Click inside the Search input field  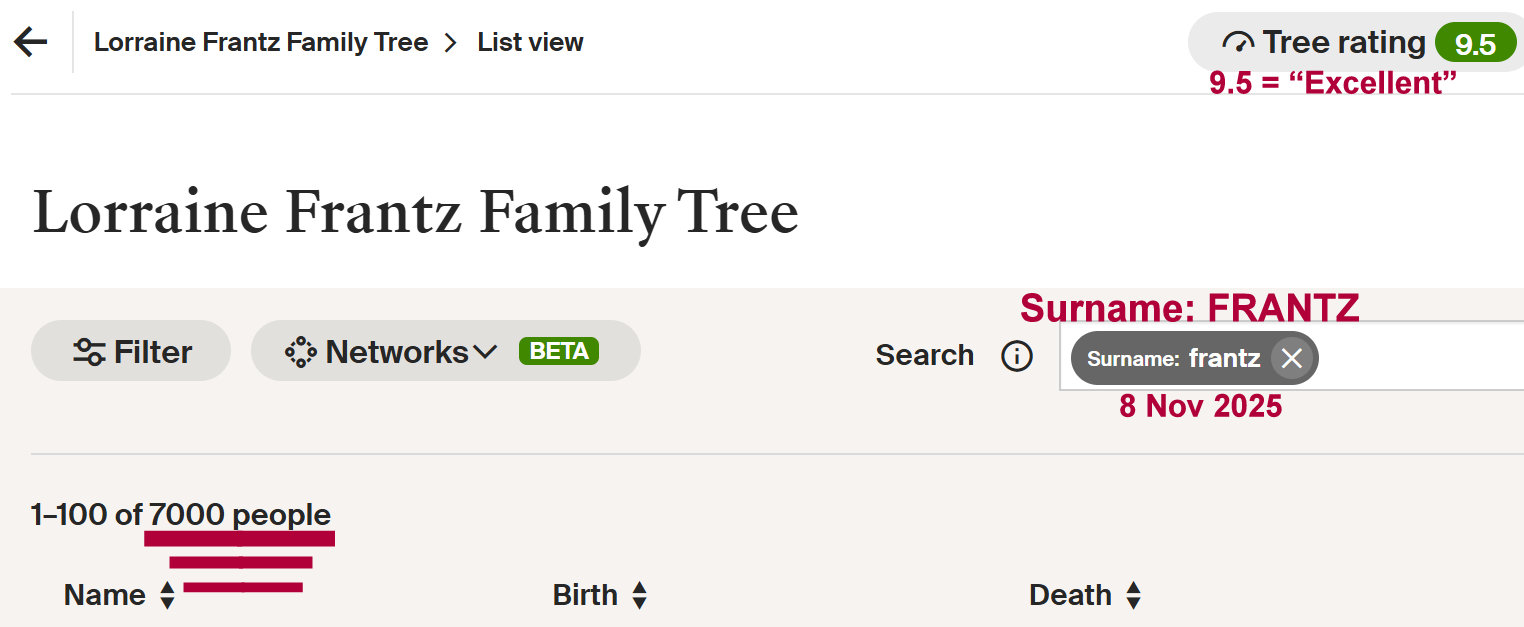point(1420,356)
